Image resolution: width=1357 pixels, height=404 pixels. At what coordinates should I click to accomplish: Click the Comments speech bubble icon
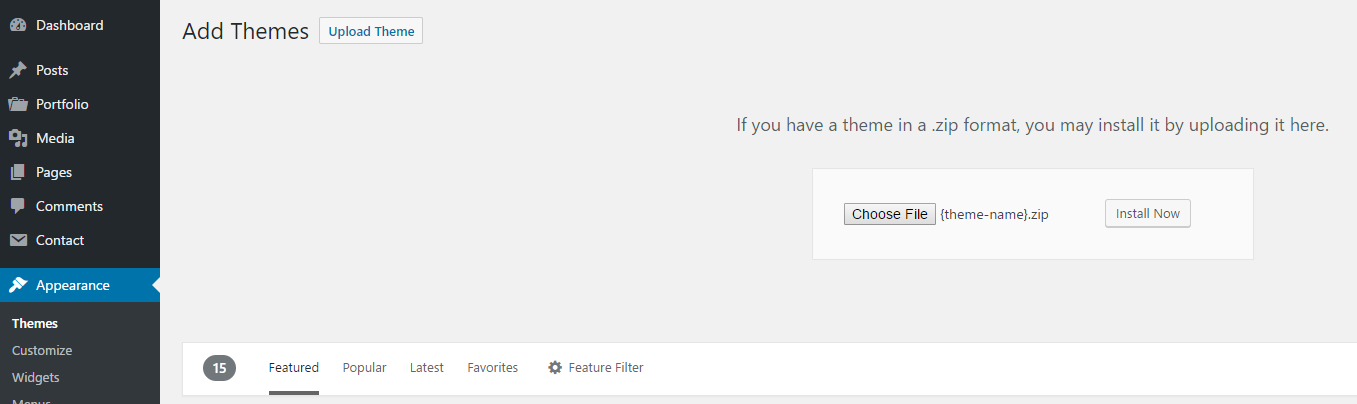[18, 206]
